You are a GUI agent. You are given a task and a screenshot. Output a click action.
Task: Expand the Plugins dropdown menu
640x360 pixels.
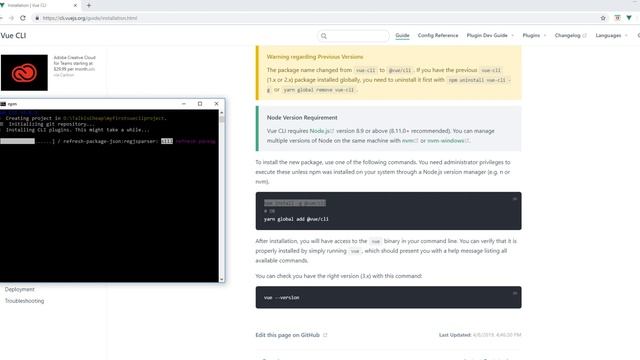click(534, 36)
